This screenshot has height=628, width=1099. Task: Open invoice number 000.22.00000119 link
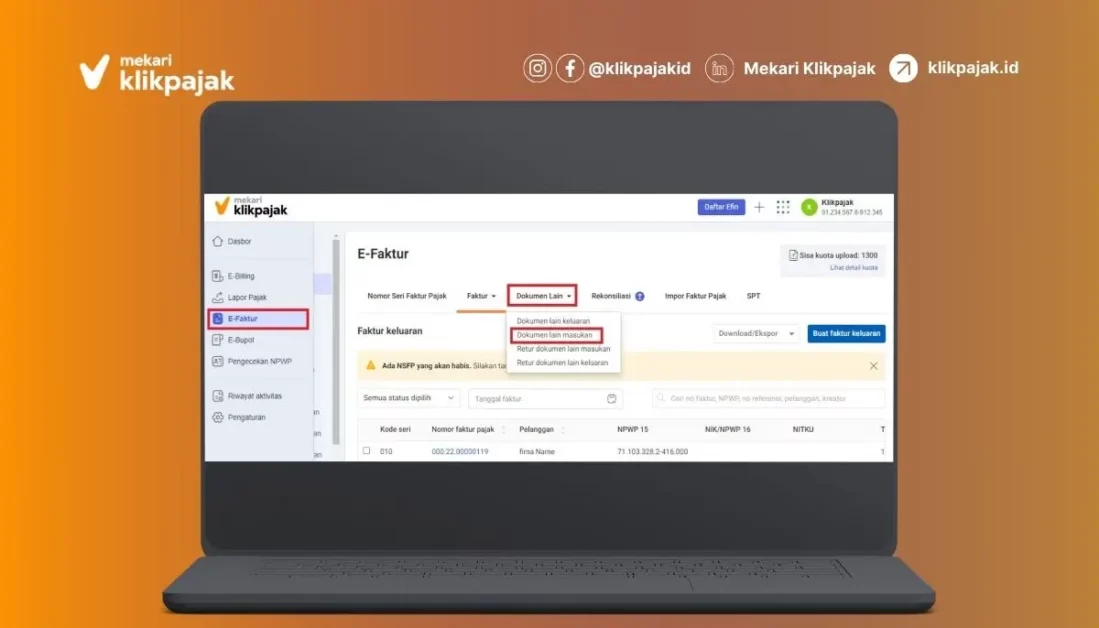[460, 452]
